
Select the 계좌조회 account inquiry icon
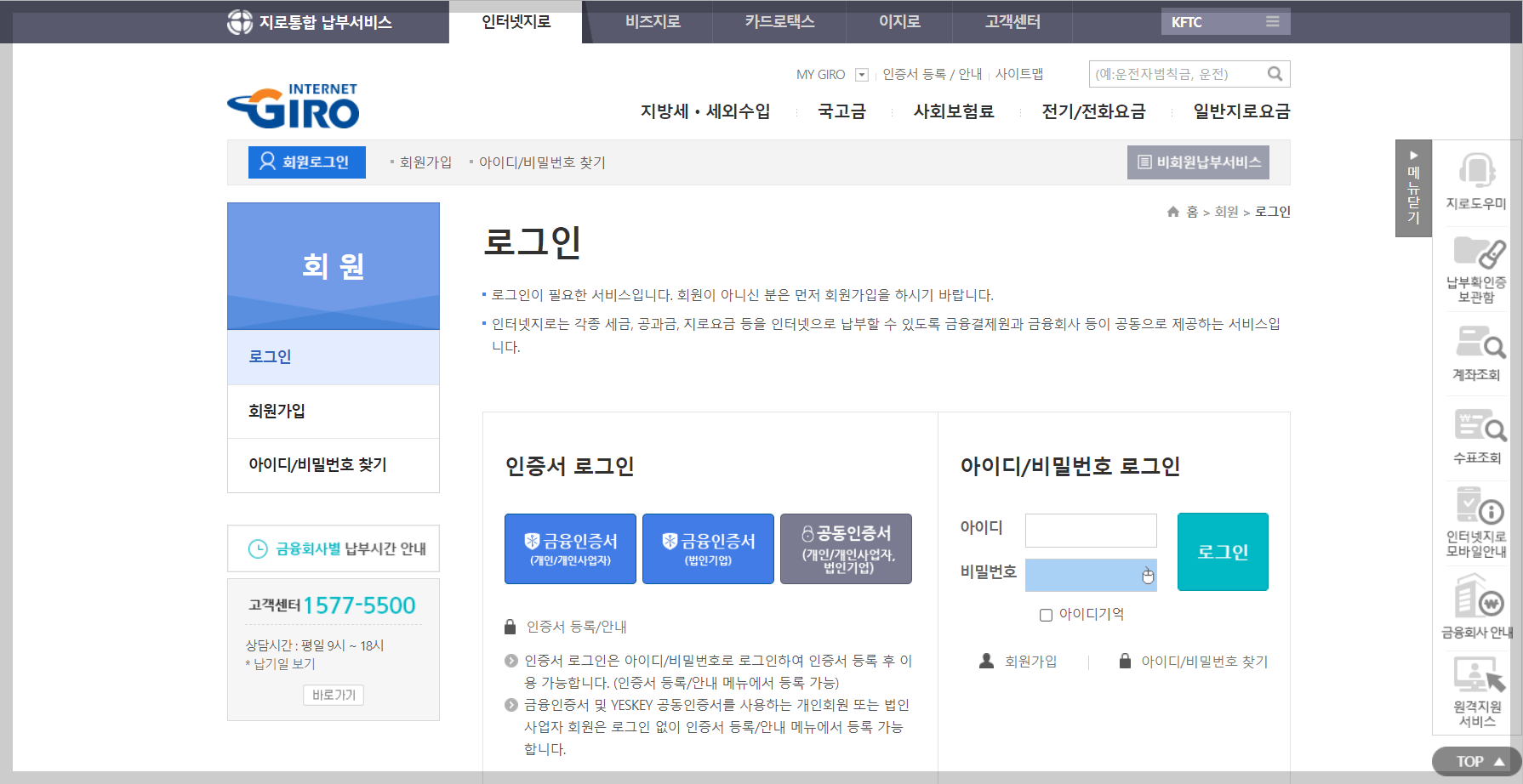click(1476, 350)
